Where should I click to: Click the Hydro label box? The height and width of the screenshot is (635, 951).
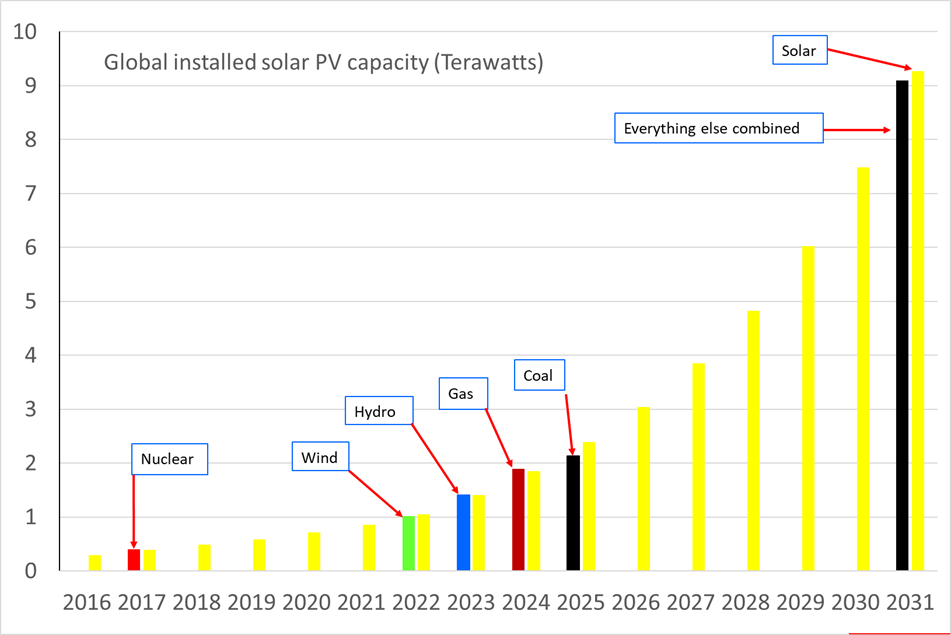click(x=379, y=411)
